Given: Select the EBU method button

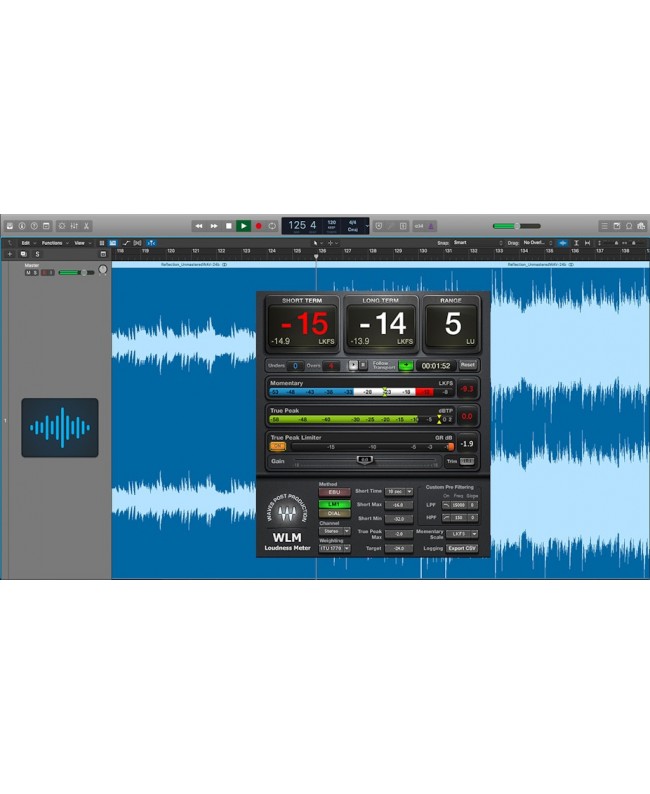Looking at the screenshot, I should [334, 492].
